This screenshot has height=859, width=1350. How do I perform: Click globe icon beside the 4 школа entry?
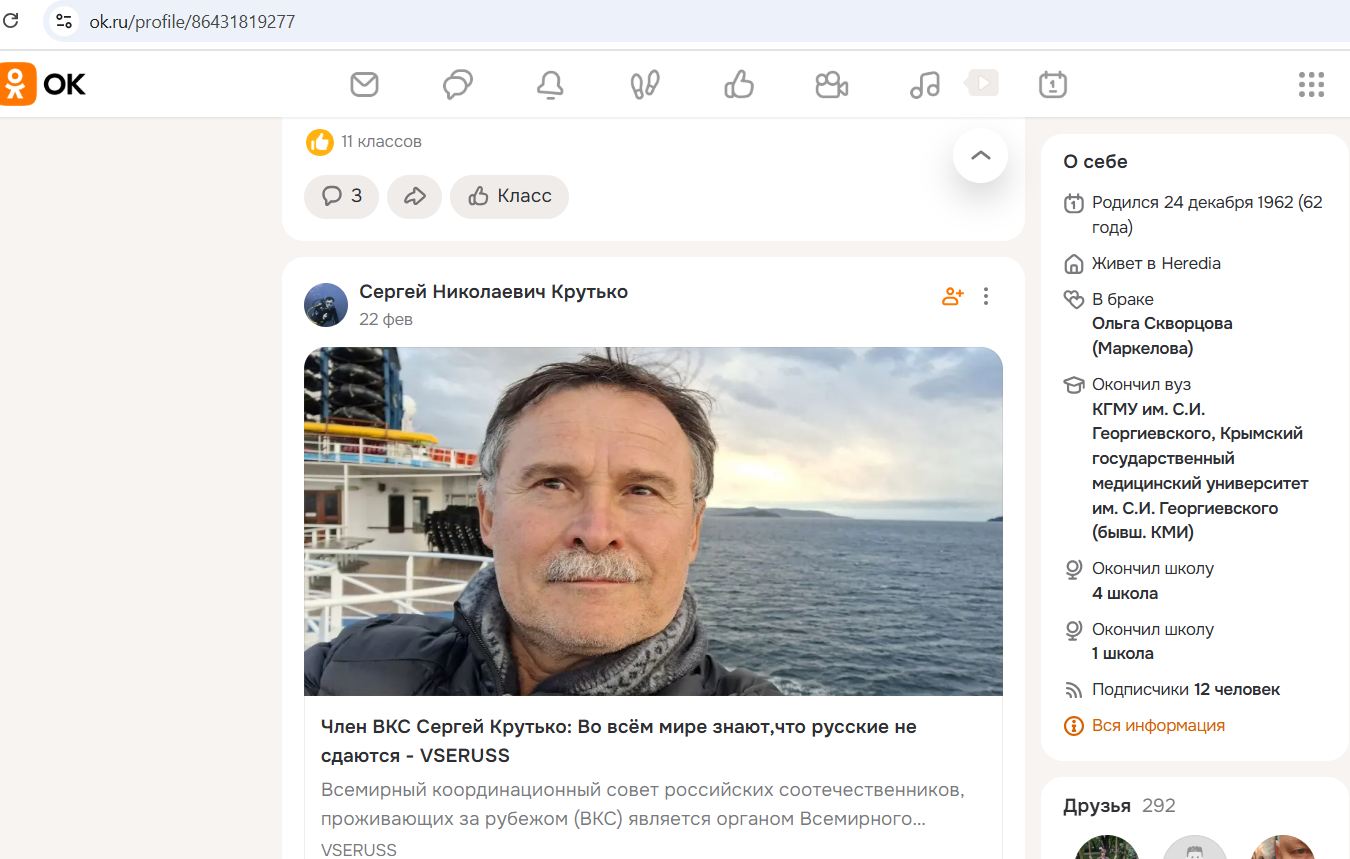point(1073,569)
